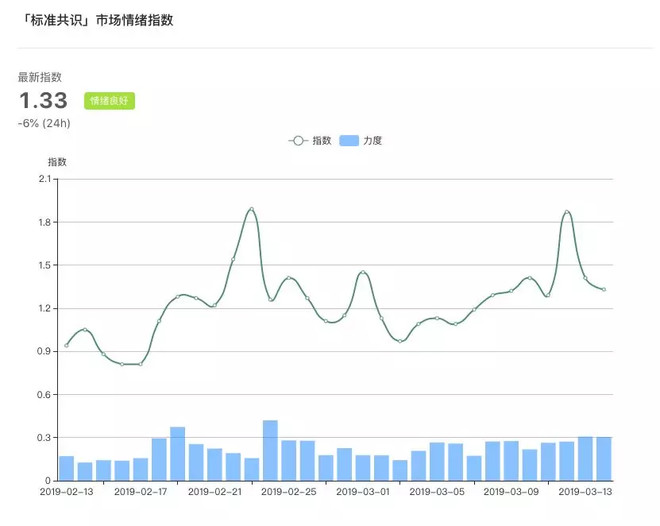The width and height of the screenshot is (660, 526).
Task: Click the second line peak near 2019-03-12
Action: pyautogui.click(x=567, y=212)
